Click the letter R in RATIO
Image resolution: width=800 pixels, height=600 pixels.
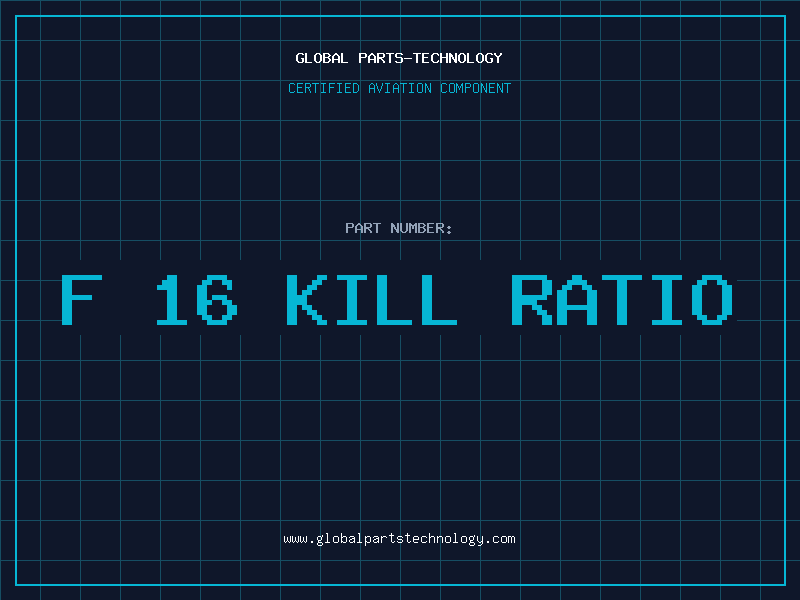[x=531, y=299]
